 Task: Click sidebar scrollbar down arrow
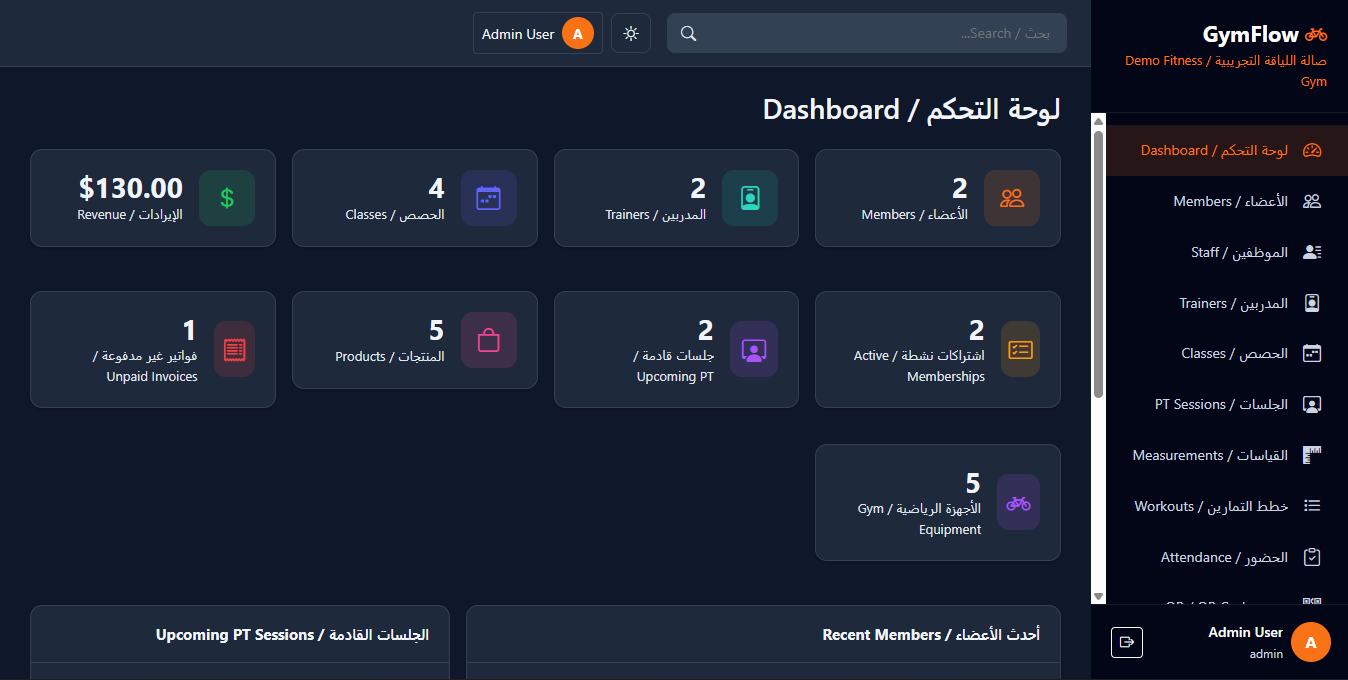(1098, 596)
